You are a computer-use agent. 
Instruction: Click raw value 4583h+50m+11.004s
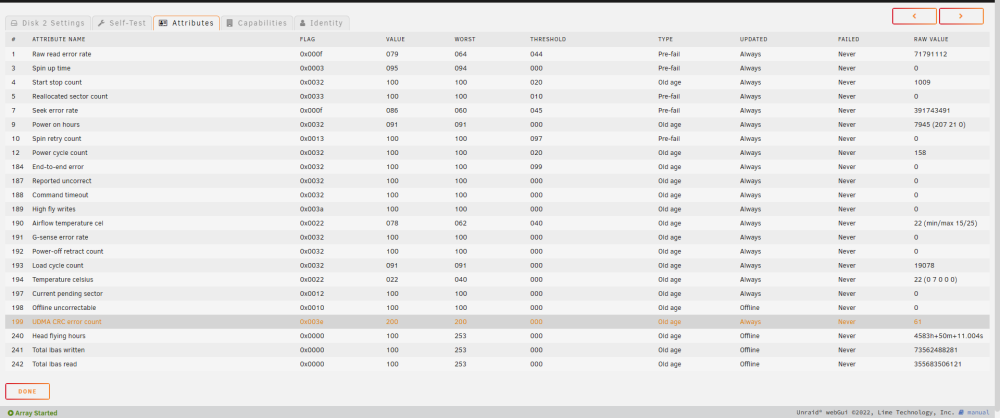point(948,336)
